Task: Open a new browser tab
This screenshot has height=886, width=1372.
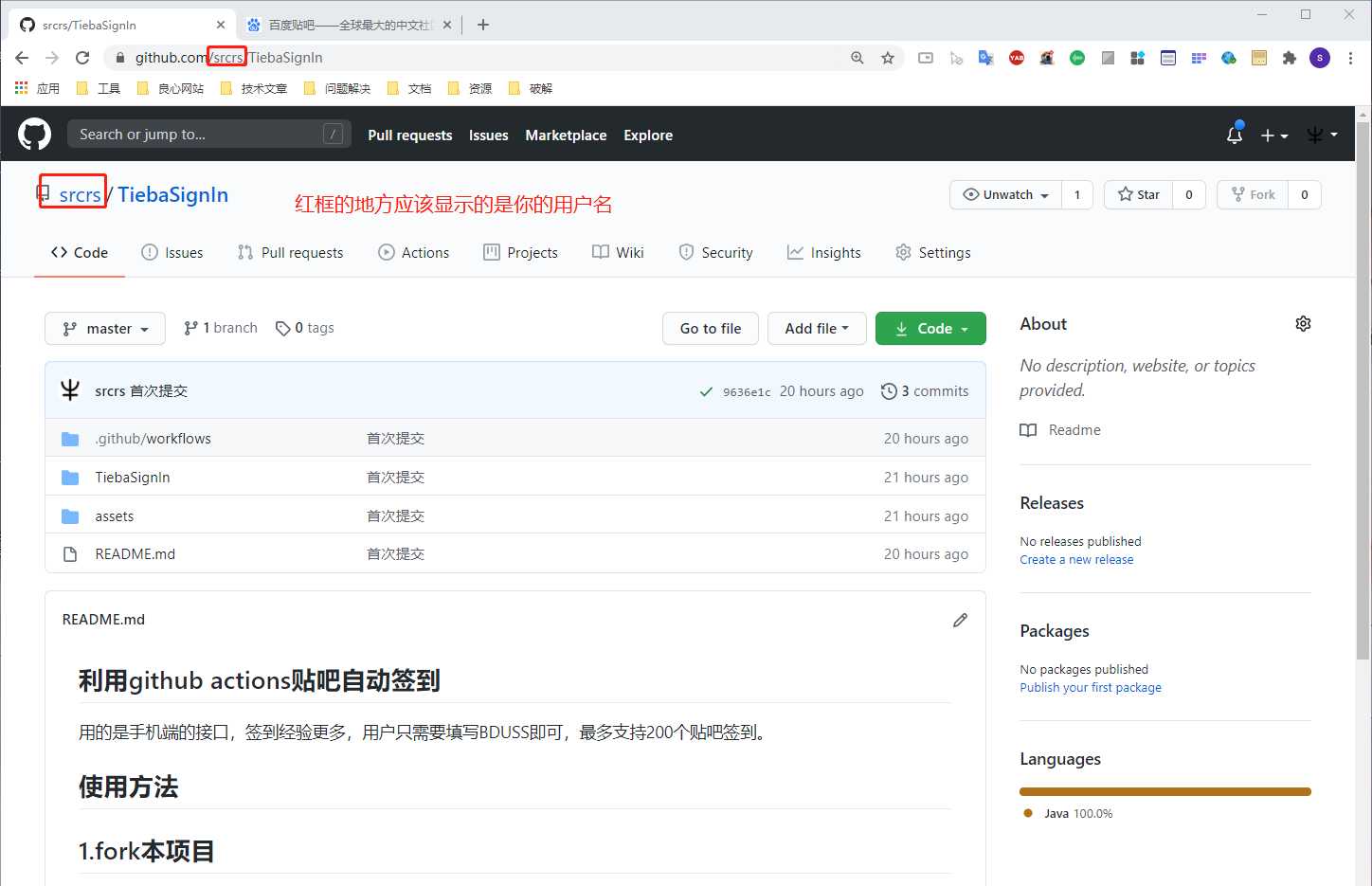Action: [483, 25]
